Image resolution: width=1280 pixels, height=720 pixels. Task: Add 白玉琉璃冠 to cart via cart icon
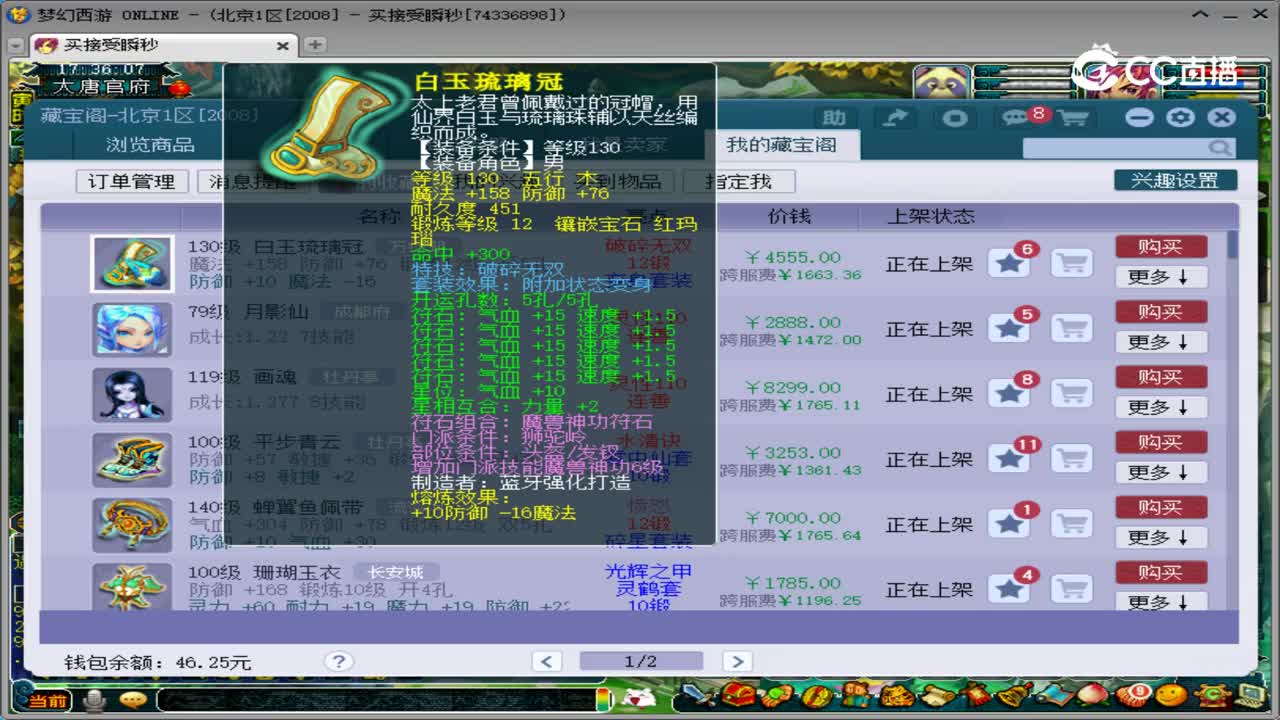tap(1072, 264)
